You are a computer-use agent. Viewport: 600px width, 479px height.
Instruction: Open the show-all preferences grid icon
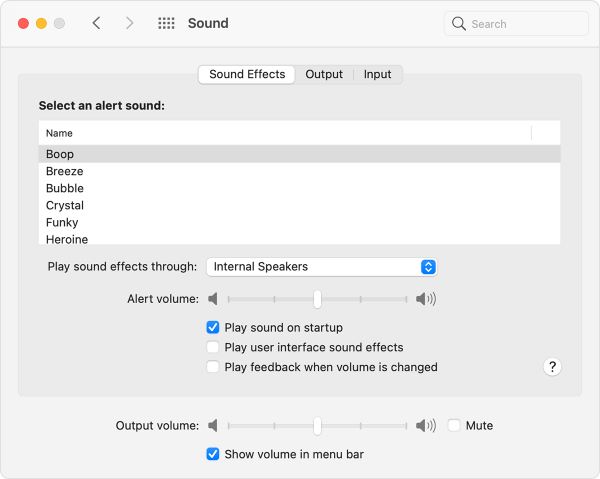coord(166,23)
